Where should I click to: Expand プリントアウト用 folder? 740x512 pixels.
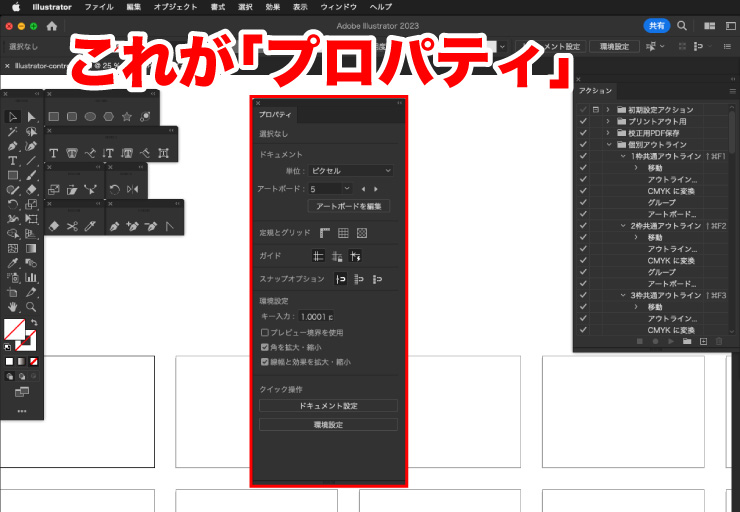coord(608,121)
